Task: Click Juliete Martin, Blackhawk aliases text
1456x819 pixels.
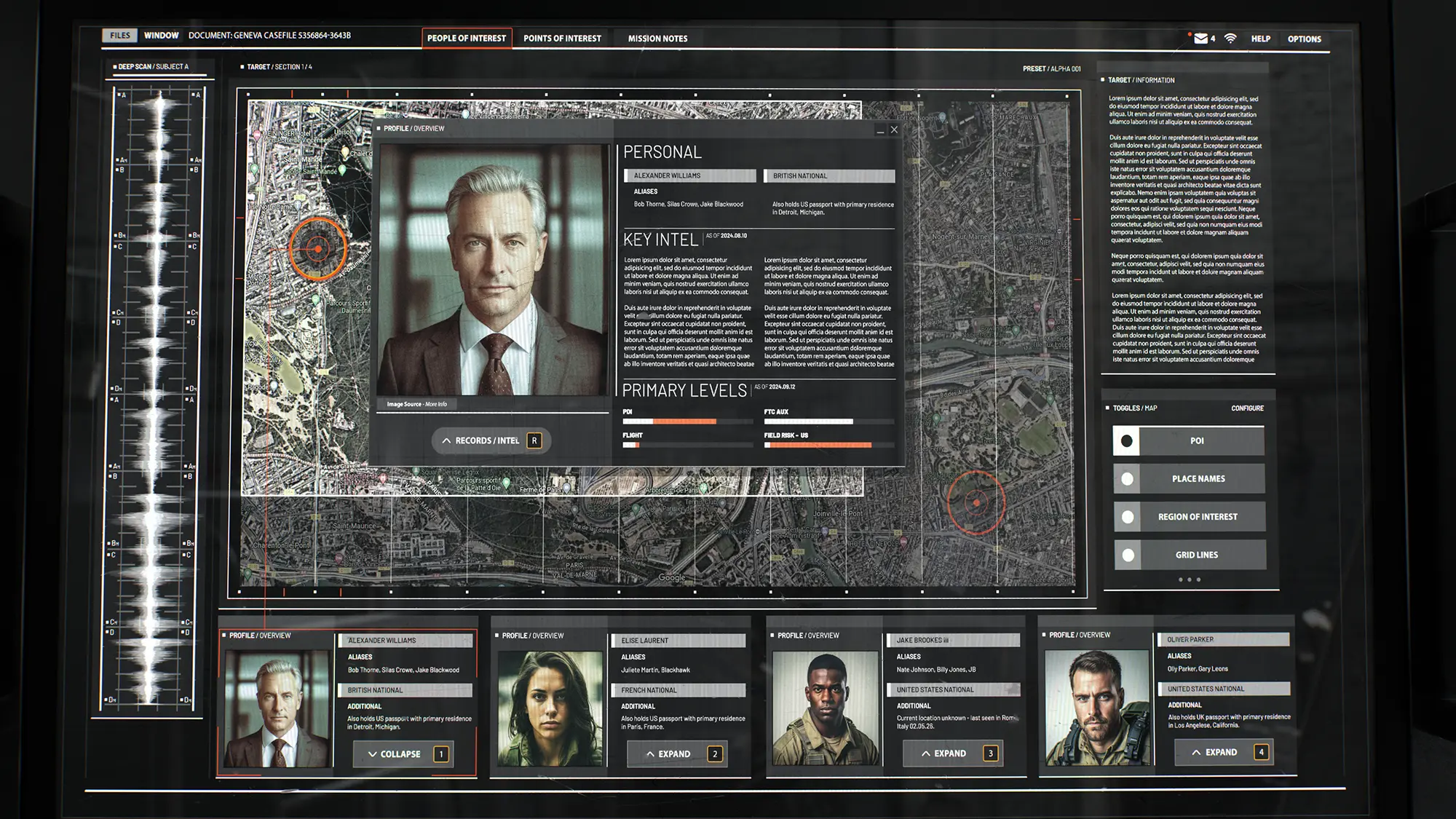Action: [x=655, y=670]
